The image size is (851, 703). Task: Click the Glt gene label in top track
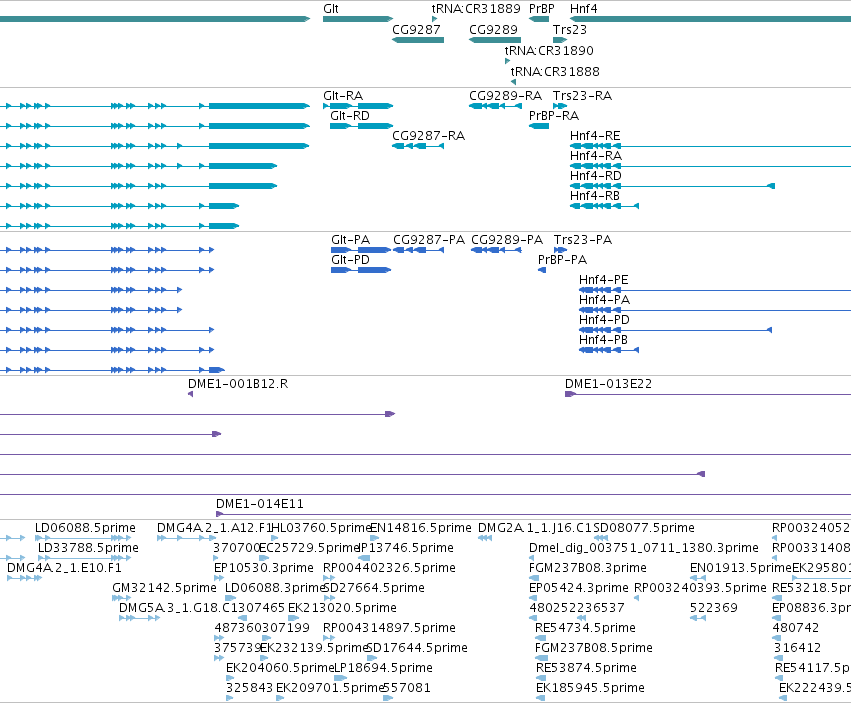coord(331,9)
